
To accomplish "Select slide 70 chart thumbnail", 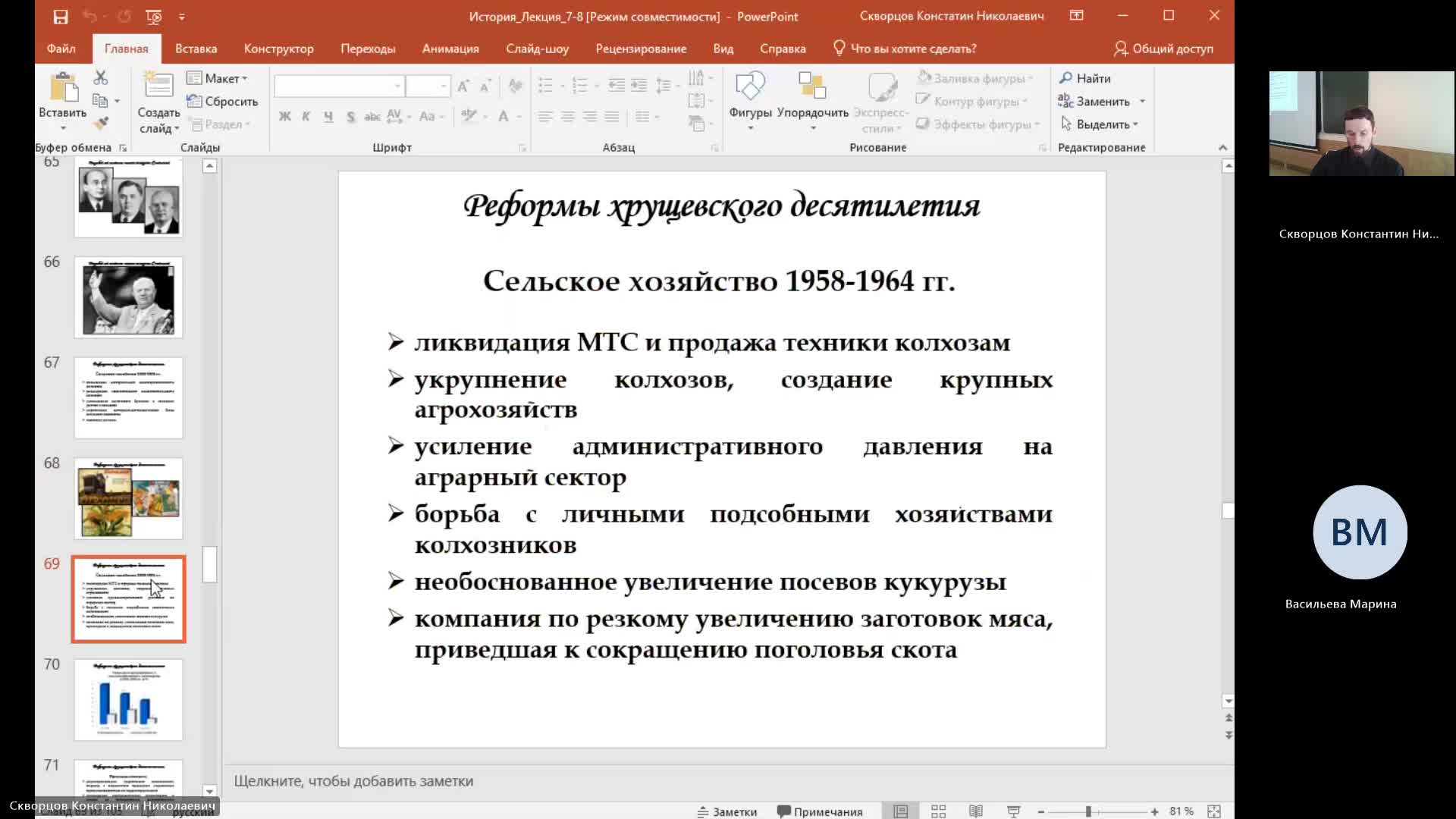I will click(x=128, y=699).
